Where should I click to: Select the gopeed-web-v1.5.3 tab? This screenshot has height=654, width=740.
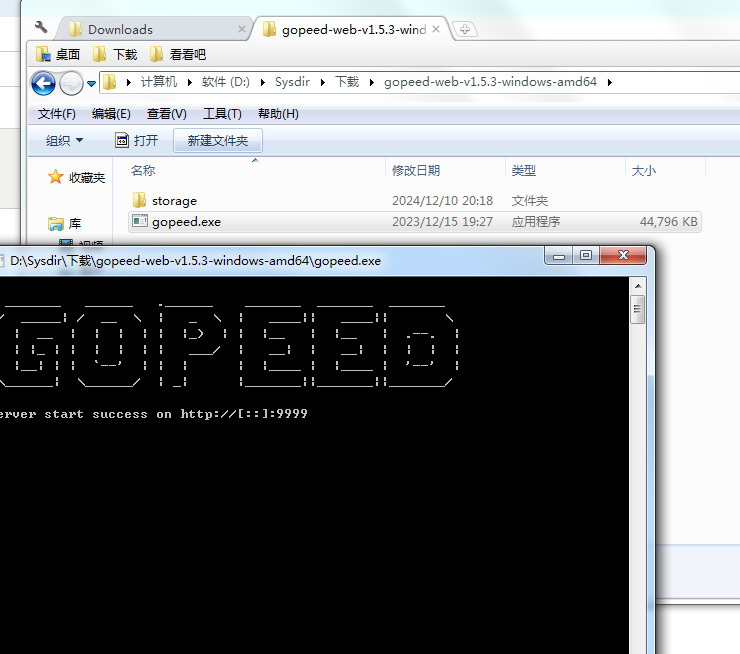pos(349,29)
